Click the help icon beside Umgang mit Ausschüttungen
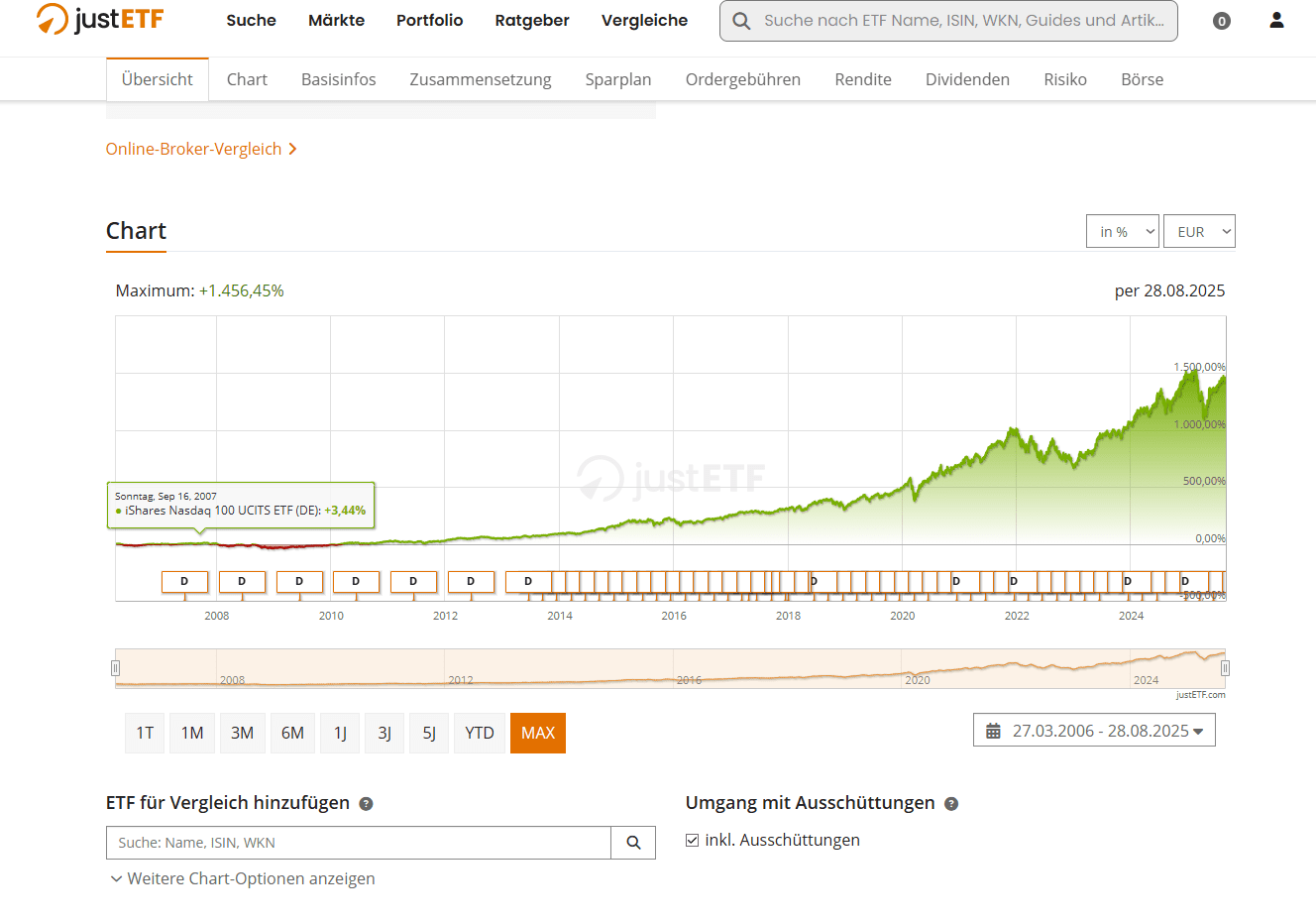 click(x=951, y=804)
